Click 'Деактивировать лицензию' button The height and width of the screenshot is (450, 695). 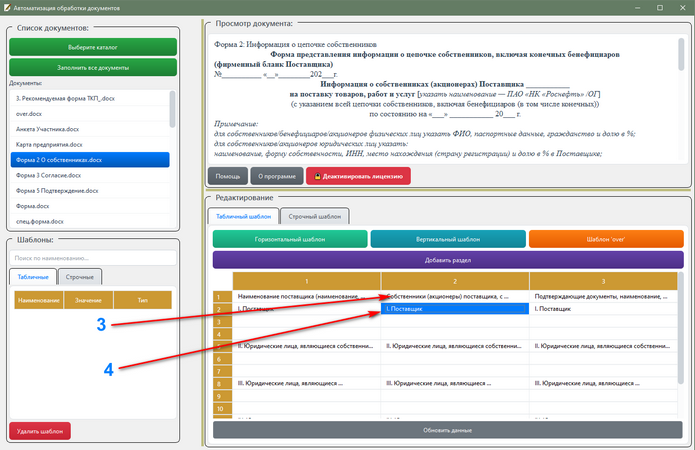click(358, 176)
